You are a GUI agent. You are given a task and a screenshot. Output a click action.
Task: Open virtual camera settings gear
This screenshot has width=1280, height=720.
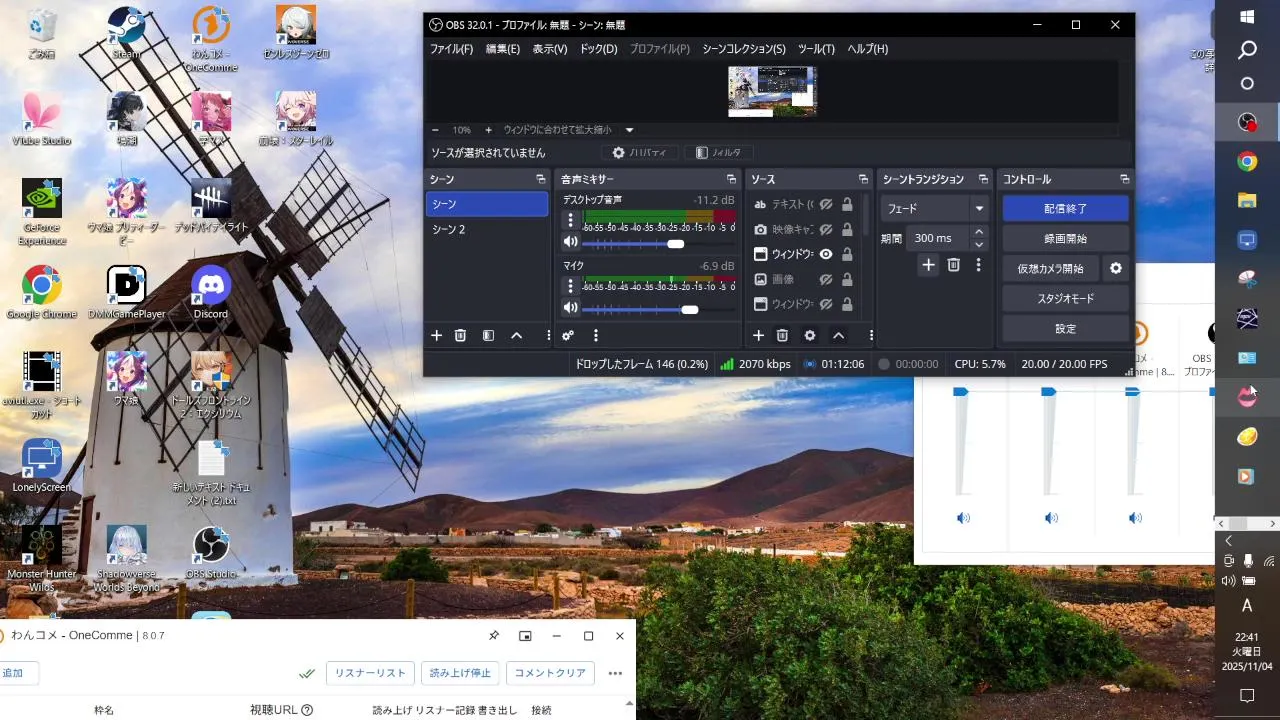click(1116, 268)
